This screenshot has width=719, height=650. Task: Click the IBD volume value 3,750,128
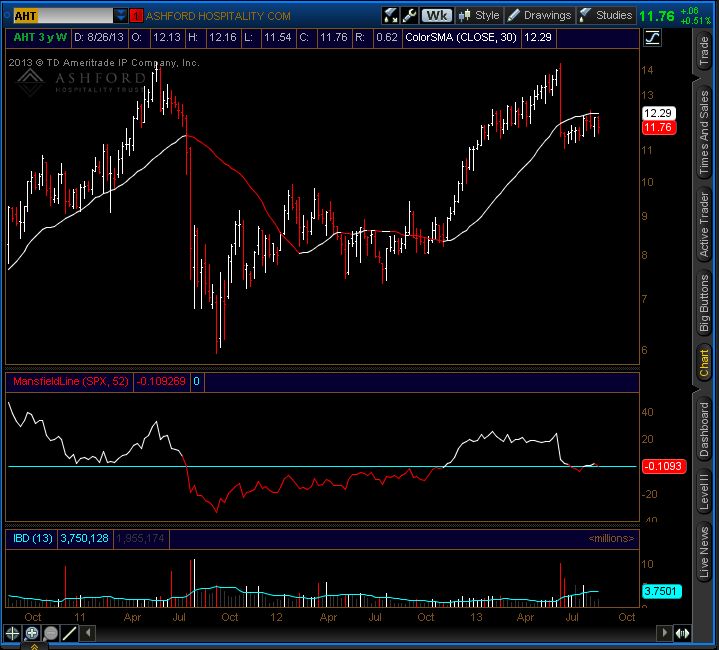tap(84, 538)
